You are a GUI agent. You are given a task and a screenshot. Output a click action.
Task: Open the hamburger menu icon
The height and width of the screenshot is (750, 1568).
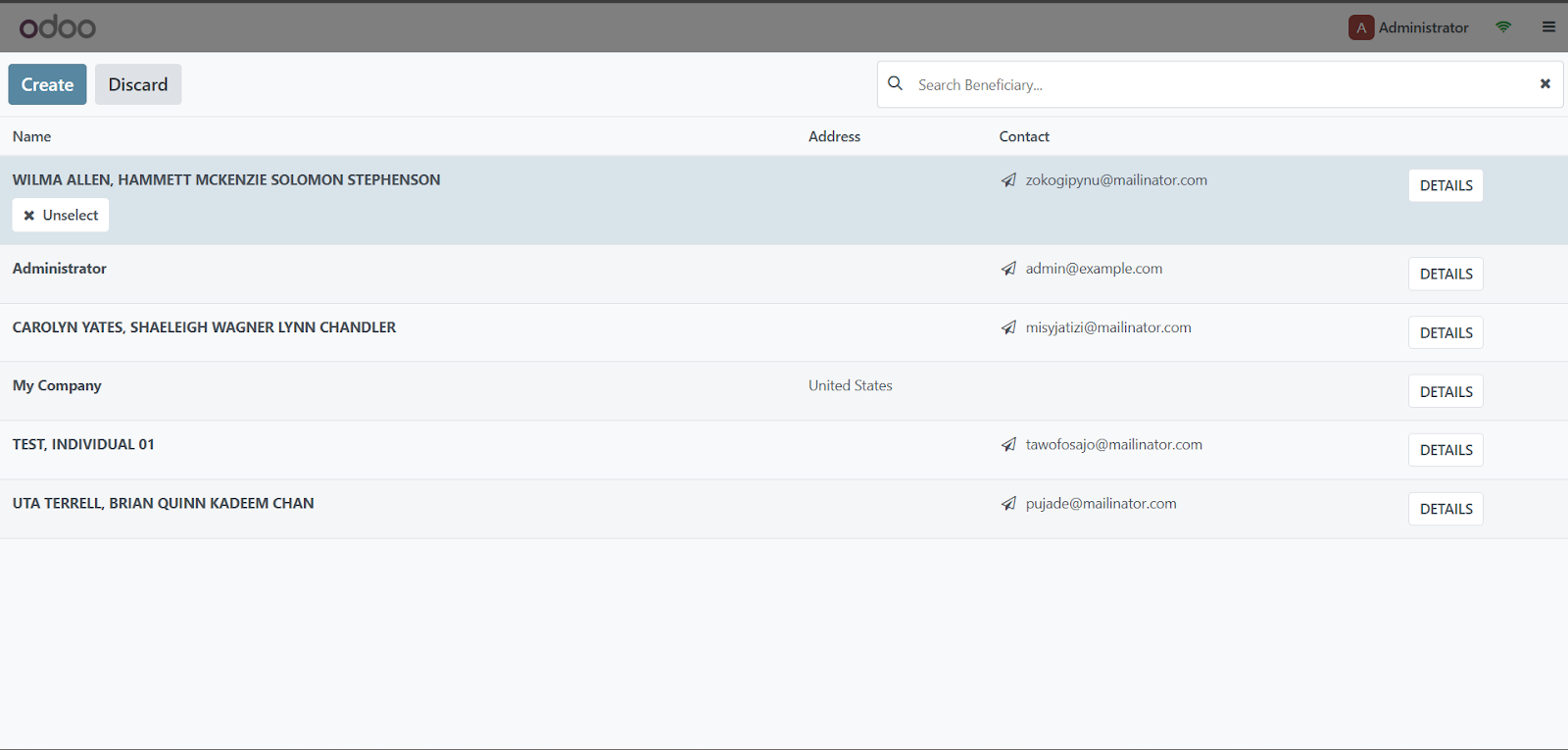(x=1548, y=27)
